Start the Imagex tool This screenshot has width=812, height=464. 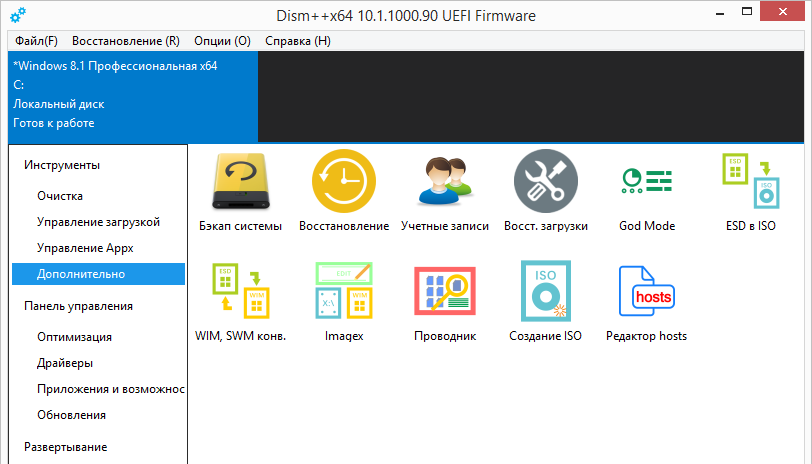(x=343, y=292)
